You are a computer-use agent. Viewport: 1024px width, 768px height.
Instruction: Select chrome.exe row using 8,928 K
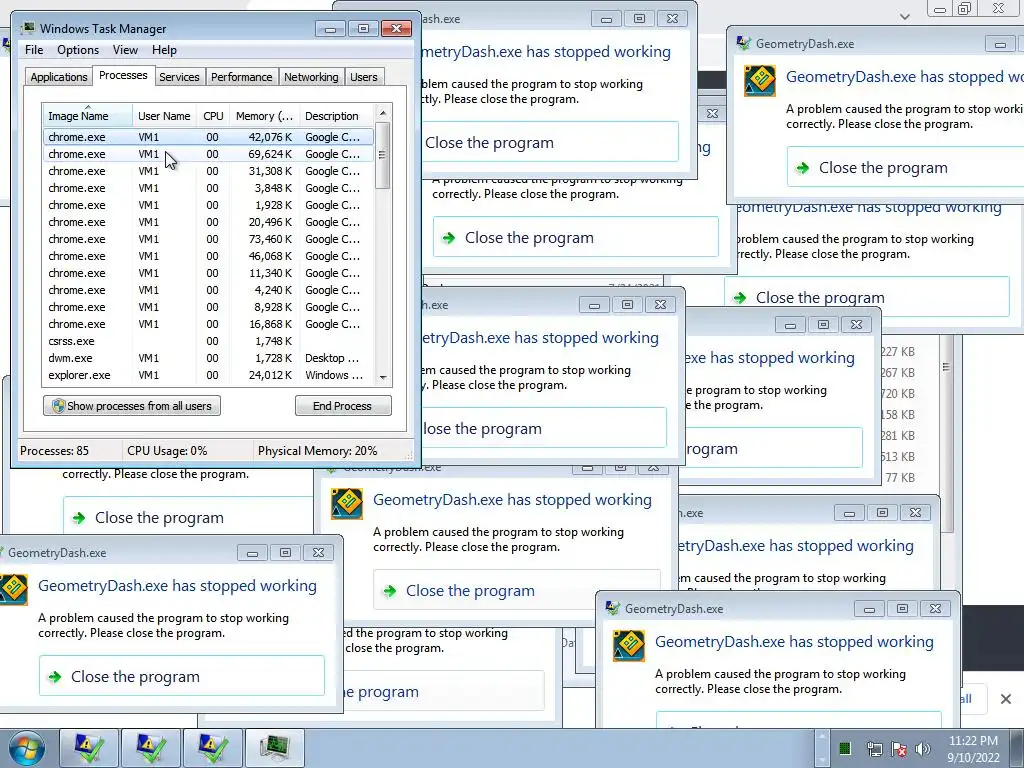click(x=209, y=307)
